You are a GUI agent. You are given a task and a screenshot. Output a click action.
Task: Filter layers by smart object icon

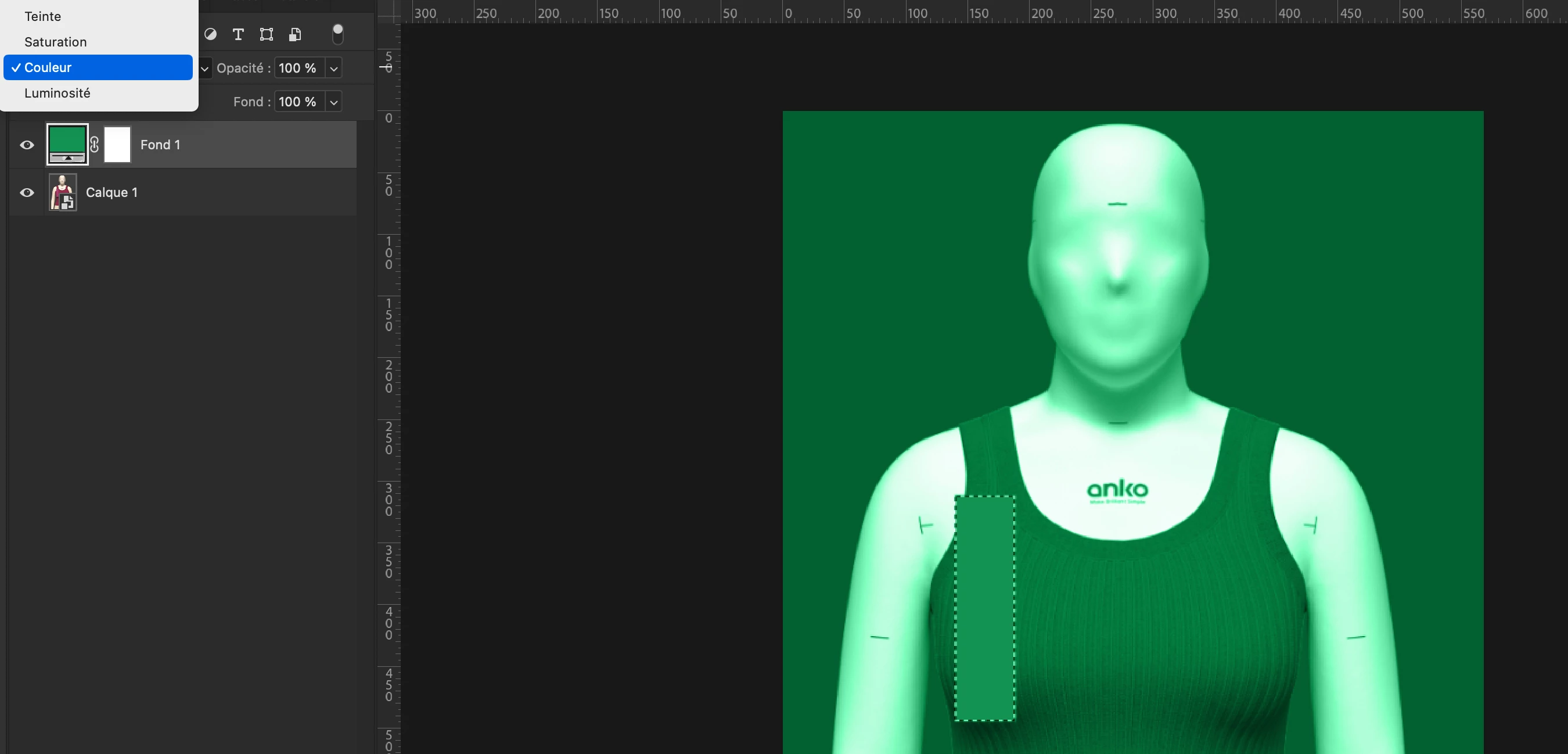(x=295, y=34)
